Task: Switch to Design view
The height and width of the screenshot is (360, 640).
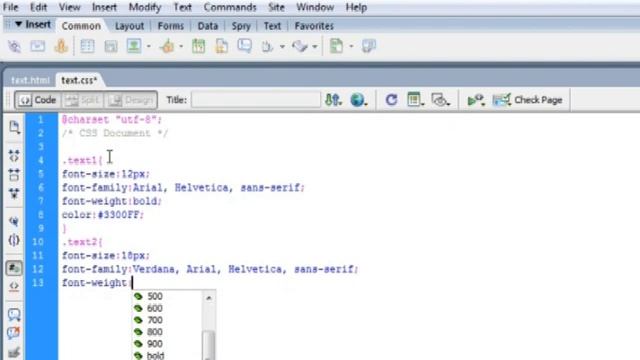Action: coord(131,100)
